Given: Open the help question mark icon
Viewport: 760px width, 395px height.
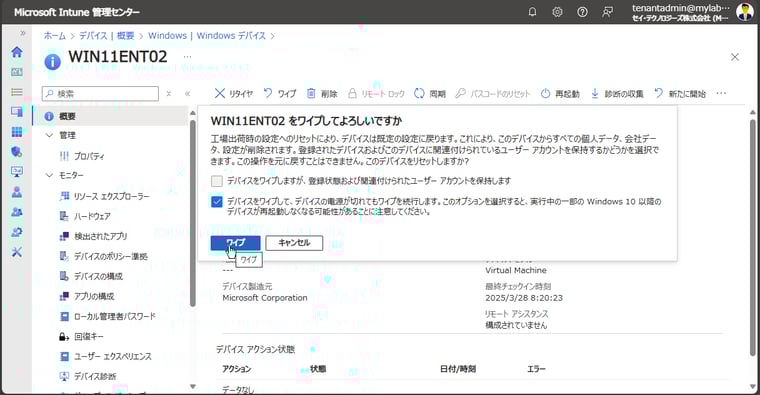Looking at the screenshot, I should [582, 12].
